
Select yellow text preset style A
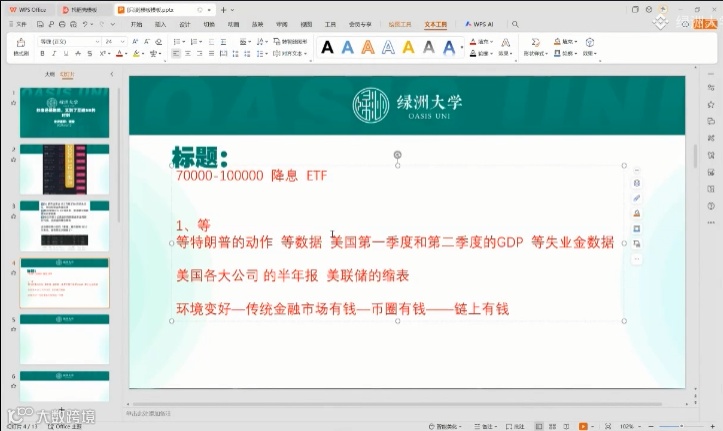pyautogui.click(x=409, y=47)
